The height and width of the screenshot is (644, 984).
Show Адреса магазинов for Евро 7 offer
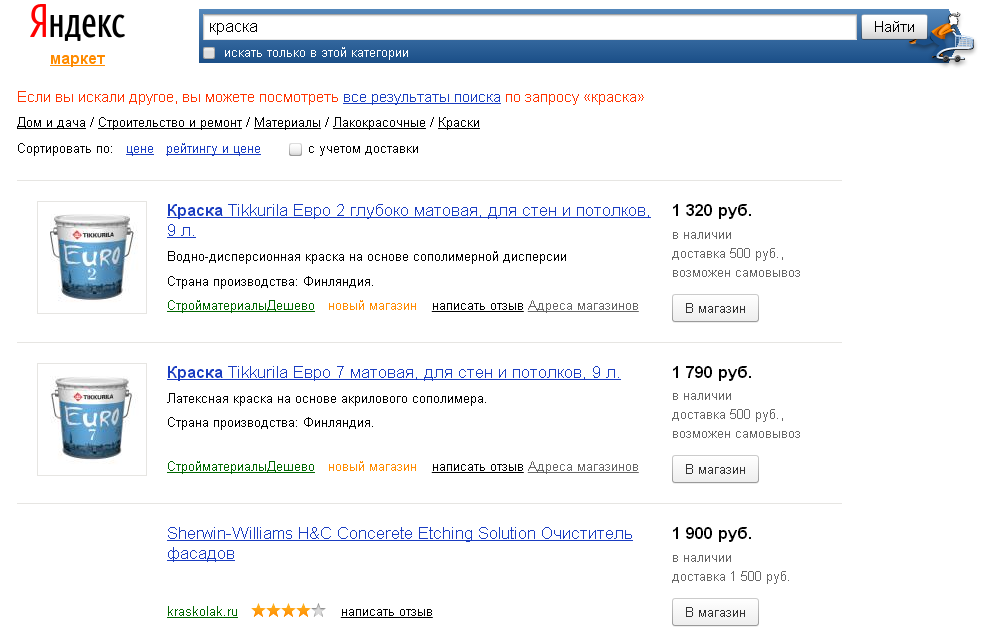583,467
